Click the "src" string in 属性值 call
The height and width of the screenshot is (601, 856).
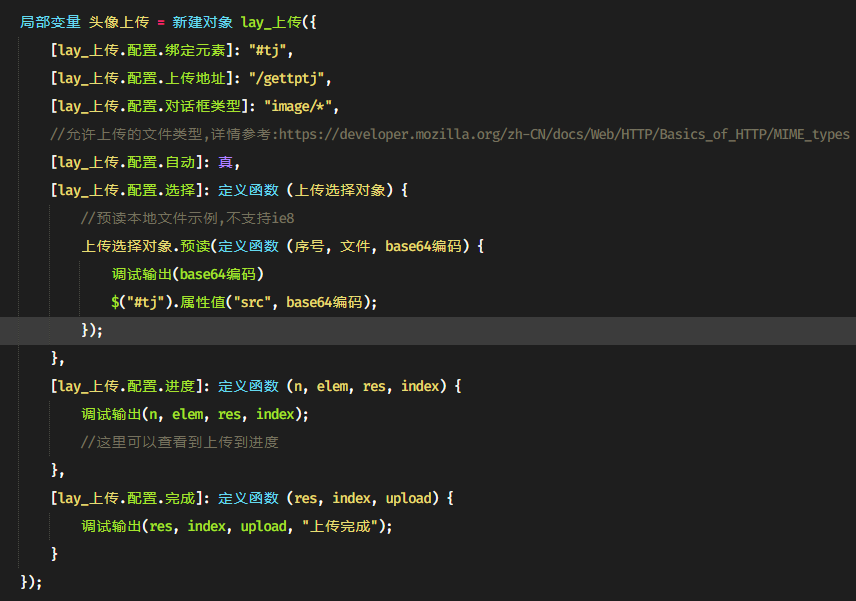(x=252, y=302)
